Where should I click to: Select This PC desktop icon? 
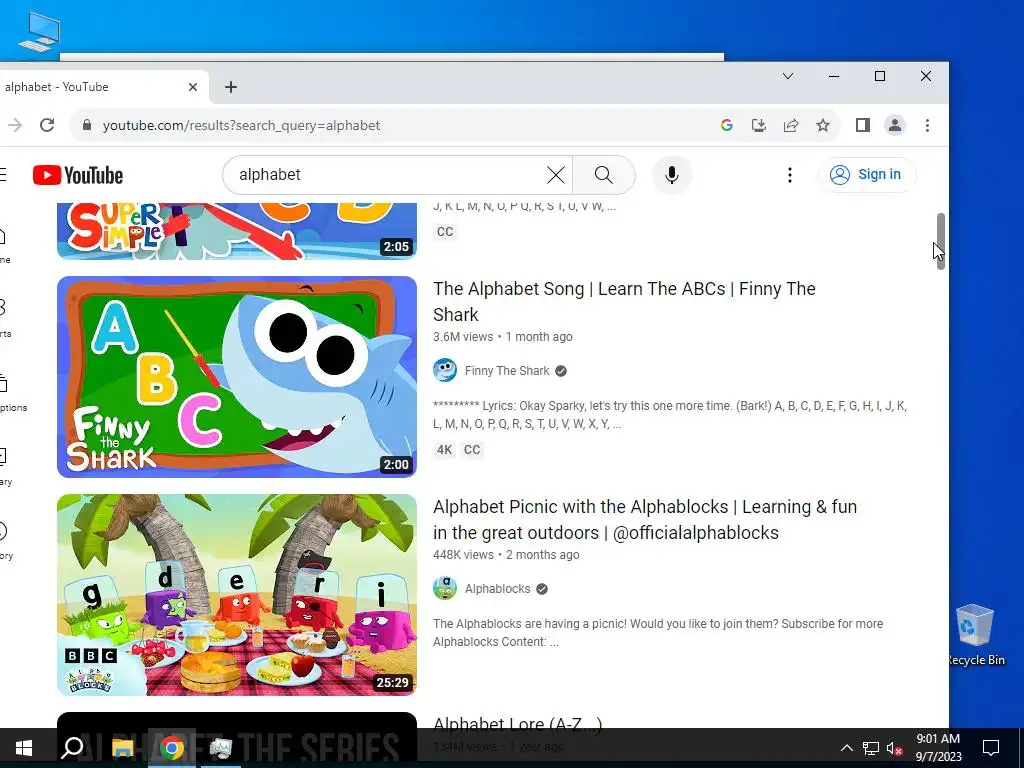click(x=39, y=31)
